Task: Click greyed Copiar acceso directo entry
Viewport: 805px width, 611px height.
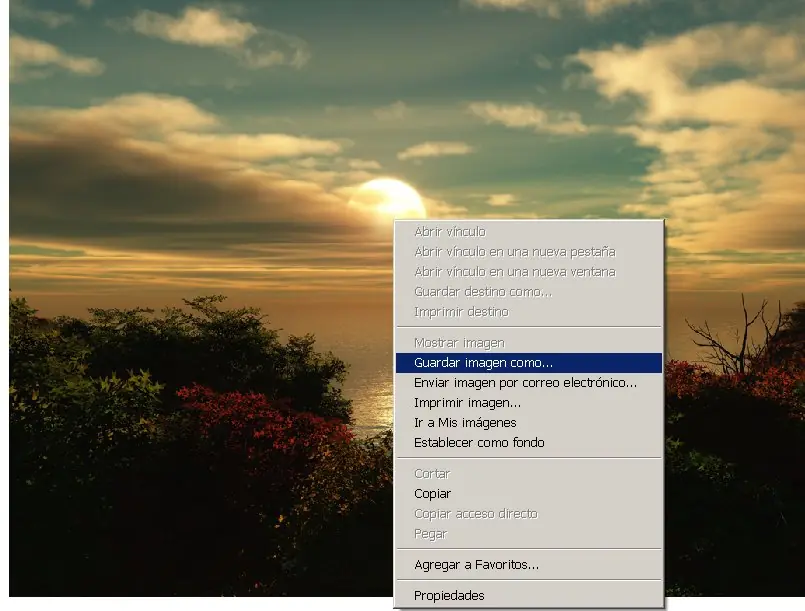Action: coord(528,513)
